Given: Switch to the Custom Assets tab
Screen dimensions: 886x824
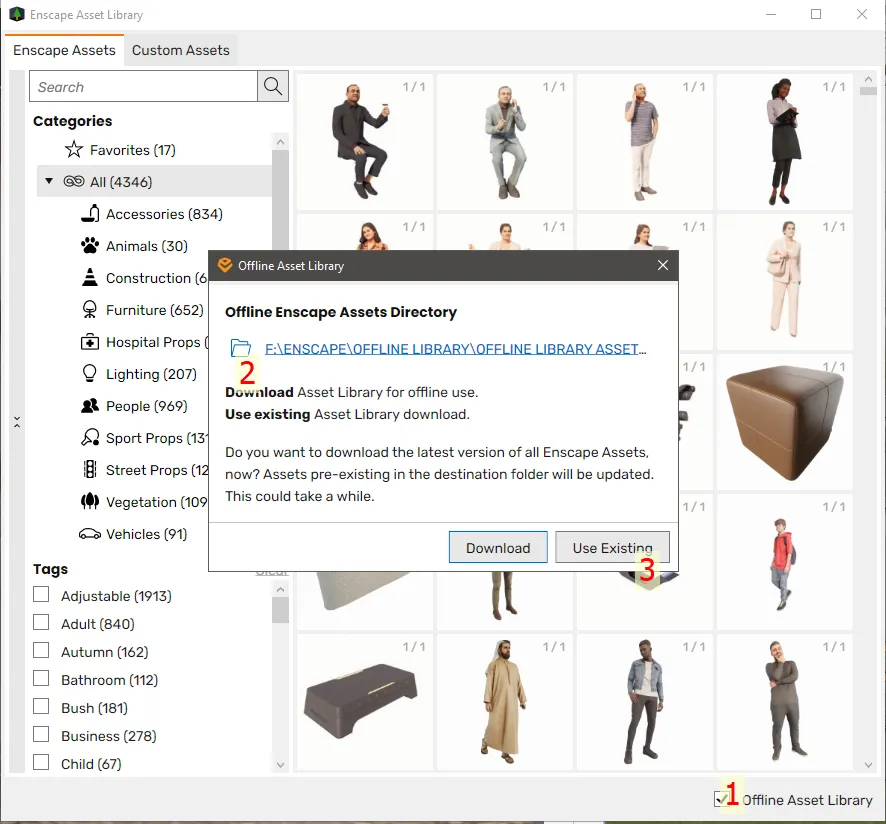Looking at the screenshot, I should pos(180,50).
